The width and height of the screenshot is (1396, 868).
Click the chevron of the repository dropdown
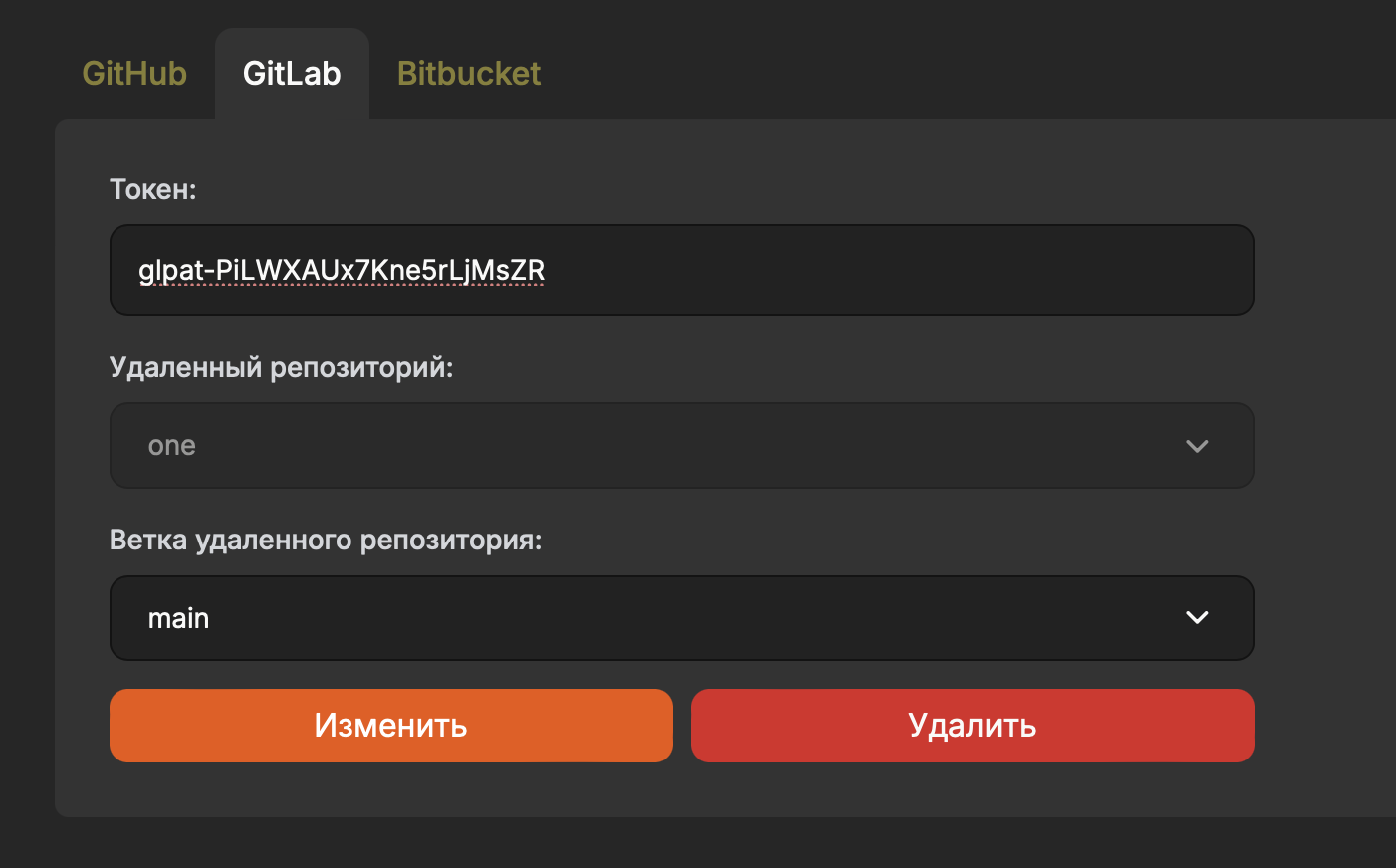pyautogui.click(x=1197, y=446)
